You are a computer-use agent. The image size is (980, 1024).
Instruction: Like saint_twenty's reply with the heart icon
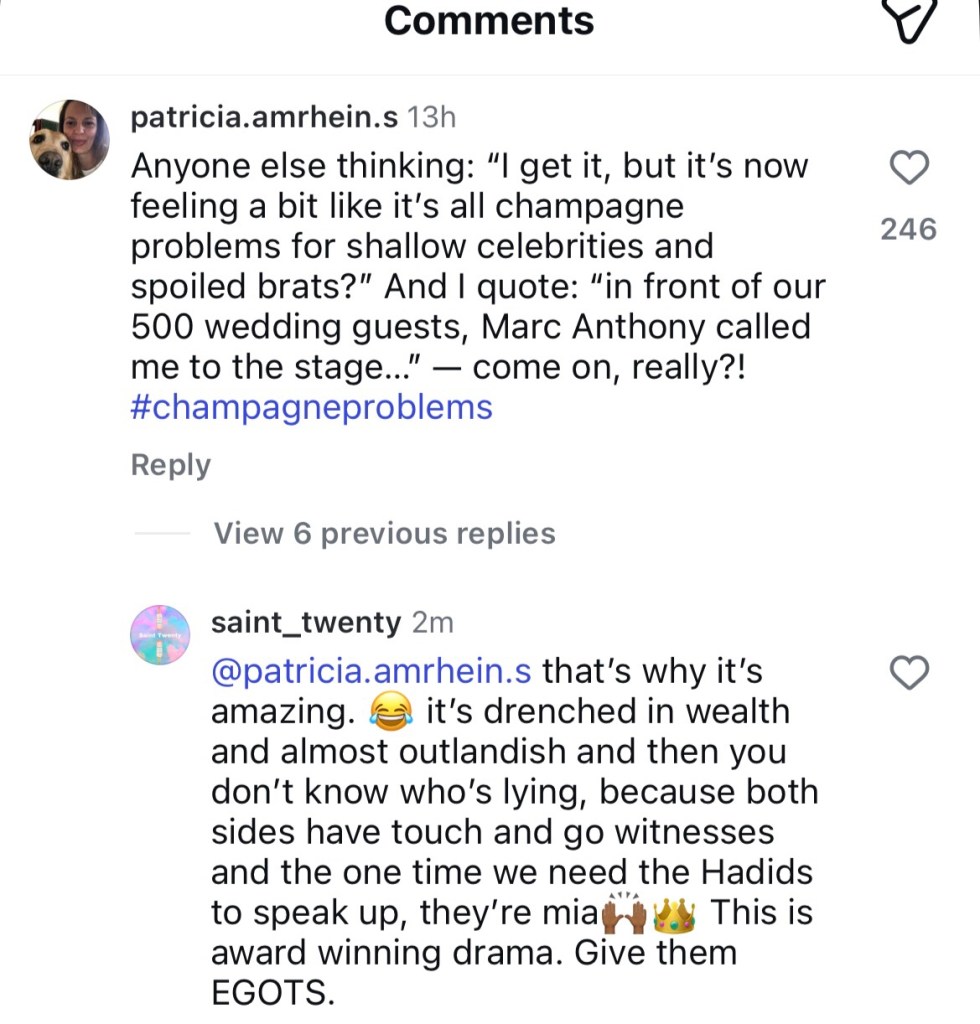pos(909,674)
